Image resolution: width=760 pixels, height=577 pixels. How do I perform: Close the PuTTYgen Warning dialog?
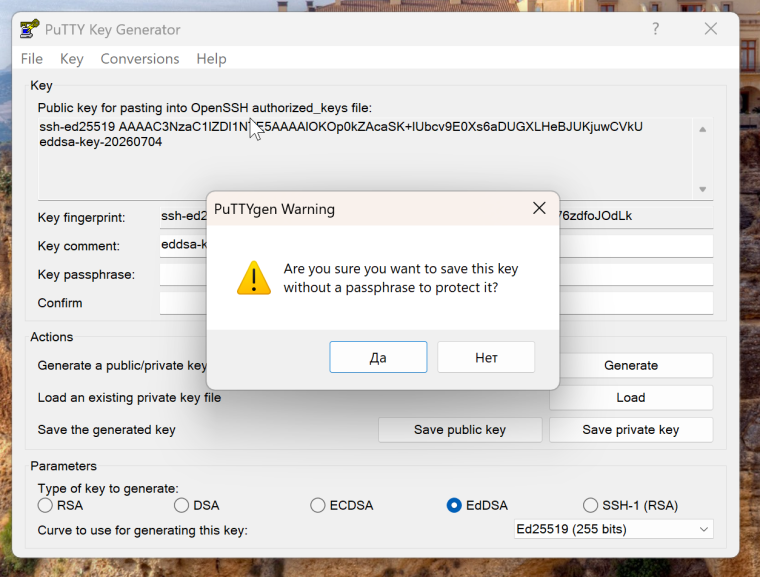pyautogui.click(x=539, y=208)
